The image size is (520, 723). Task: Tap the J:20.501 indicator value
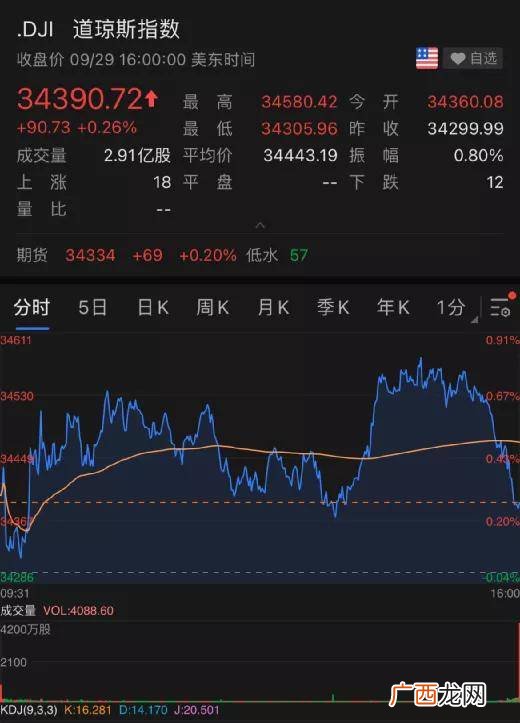point(196,709)
